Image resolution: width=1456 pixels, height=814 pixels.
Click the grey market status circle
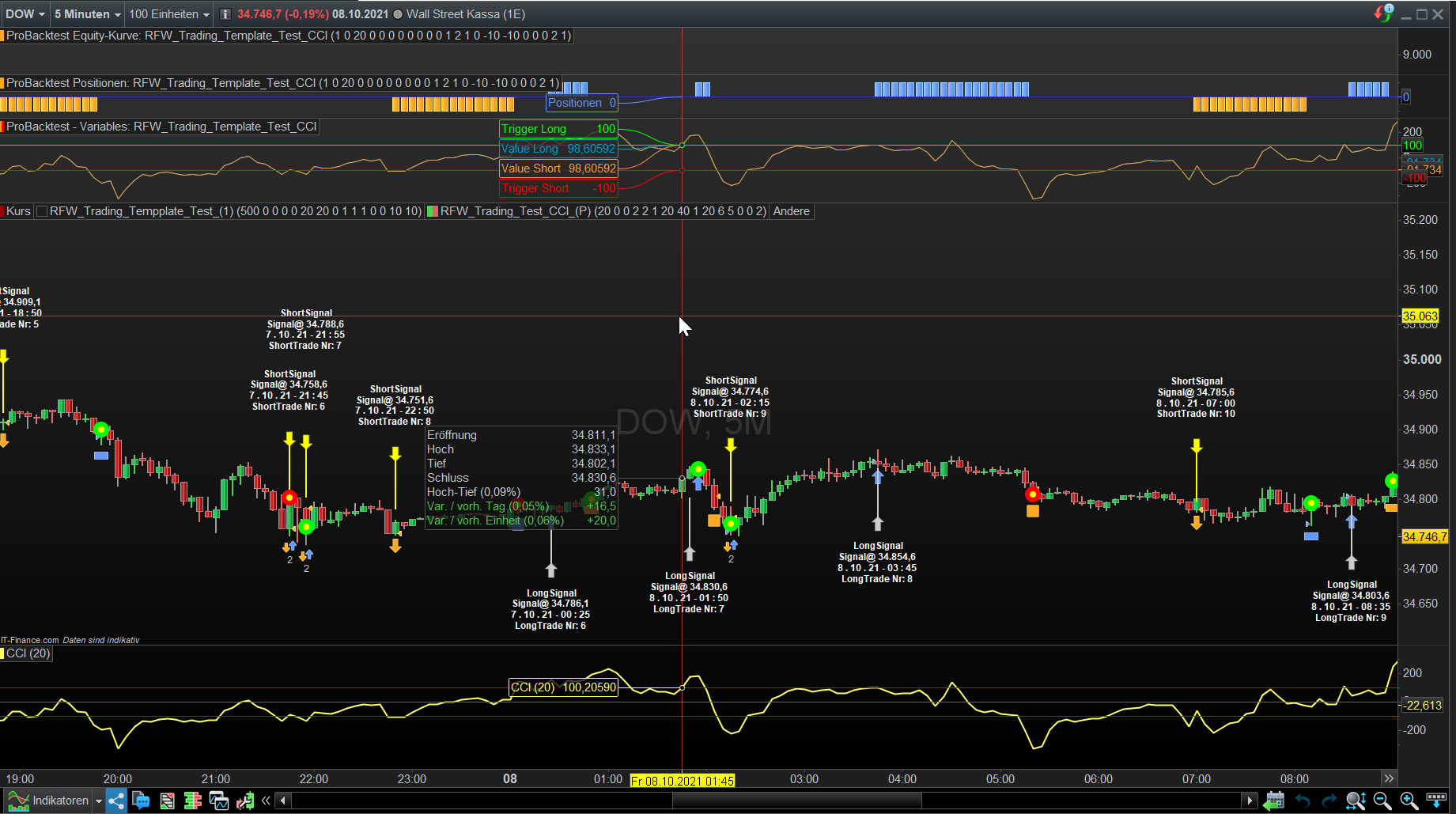click(x=398, y=14)
